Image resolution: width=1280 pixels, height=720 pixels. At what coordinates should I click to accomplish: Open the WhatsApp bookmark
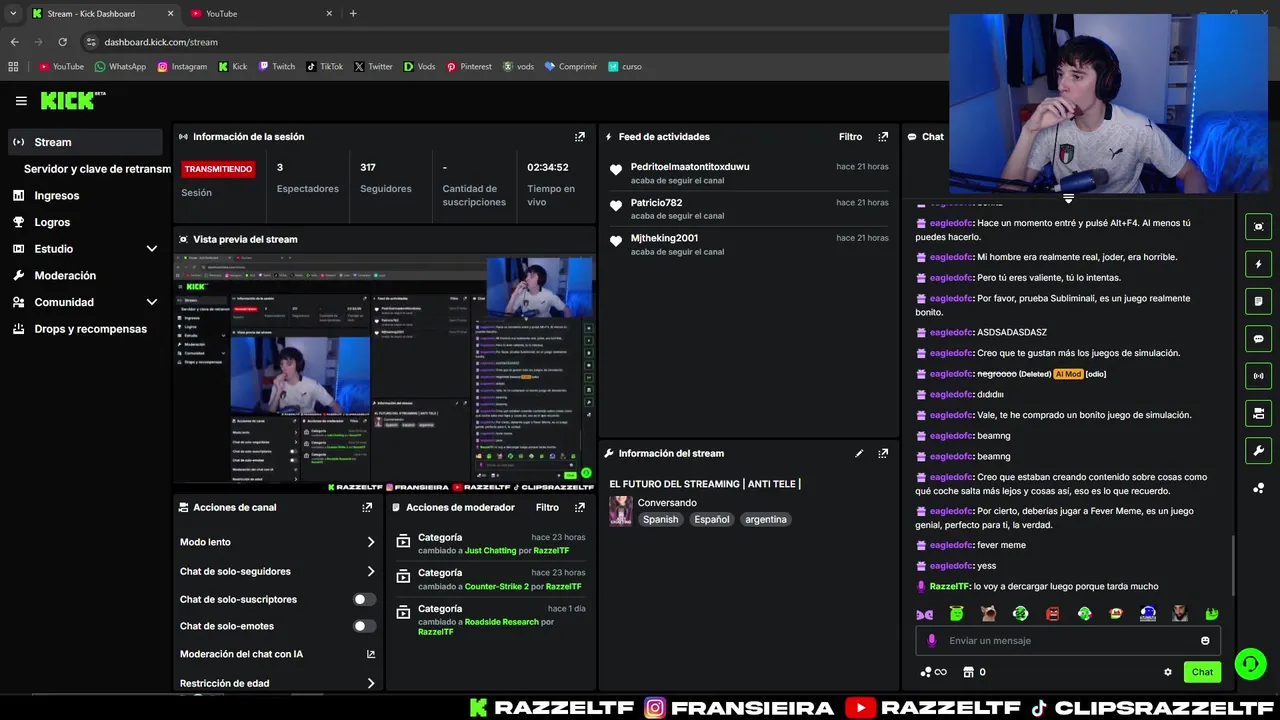(x=120, y=67)
